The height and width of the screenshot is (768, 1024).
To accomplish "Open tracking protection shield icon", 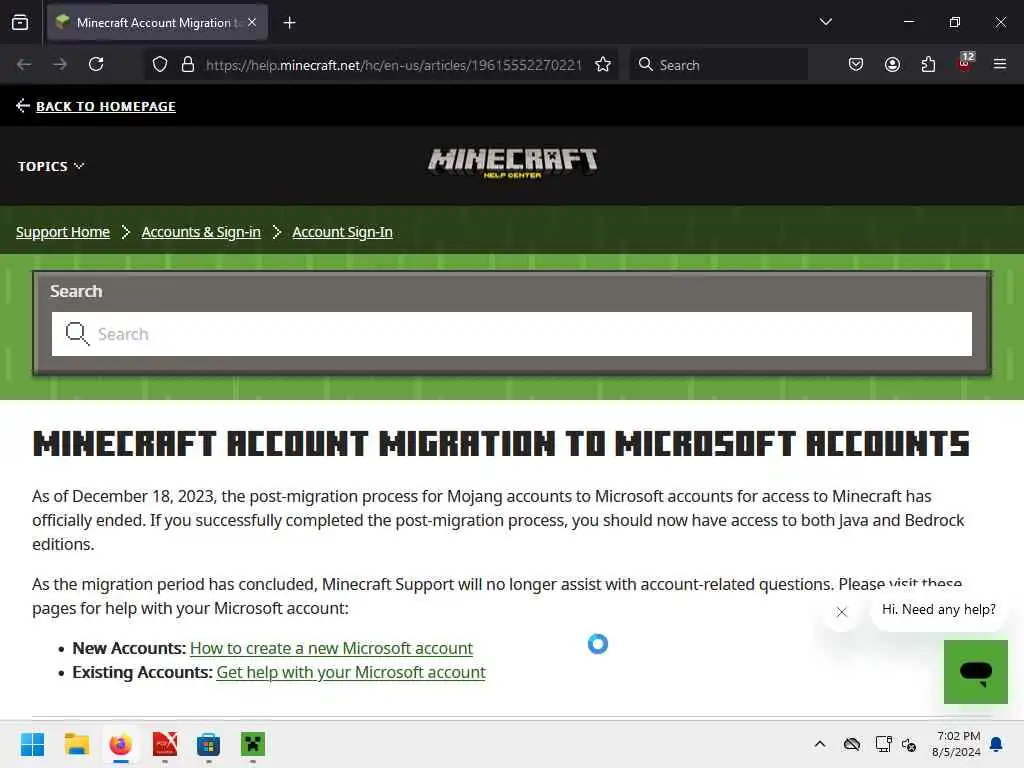I will (160, 64).
